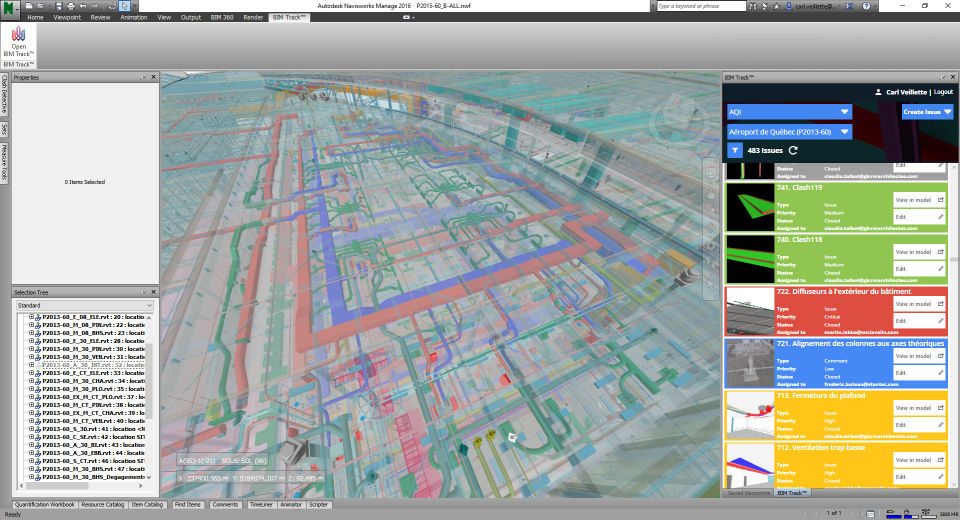Click the filter issues funnel icon
The width and height of the screenshot is (960, 520).
[x=735, y=150]
